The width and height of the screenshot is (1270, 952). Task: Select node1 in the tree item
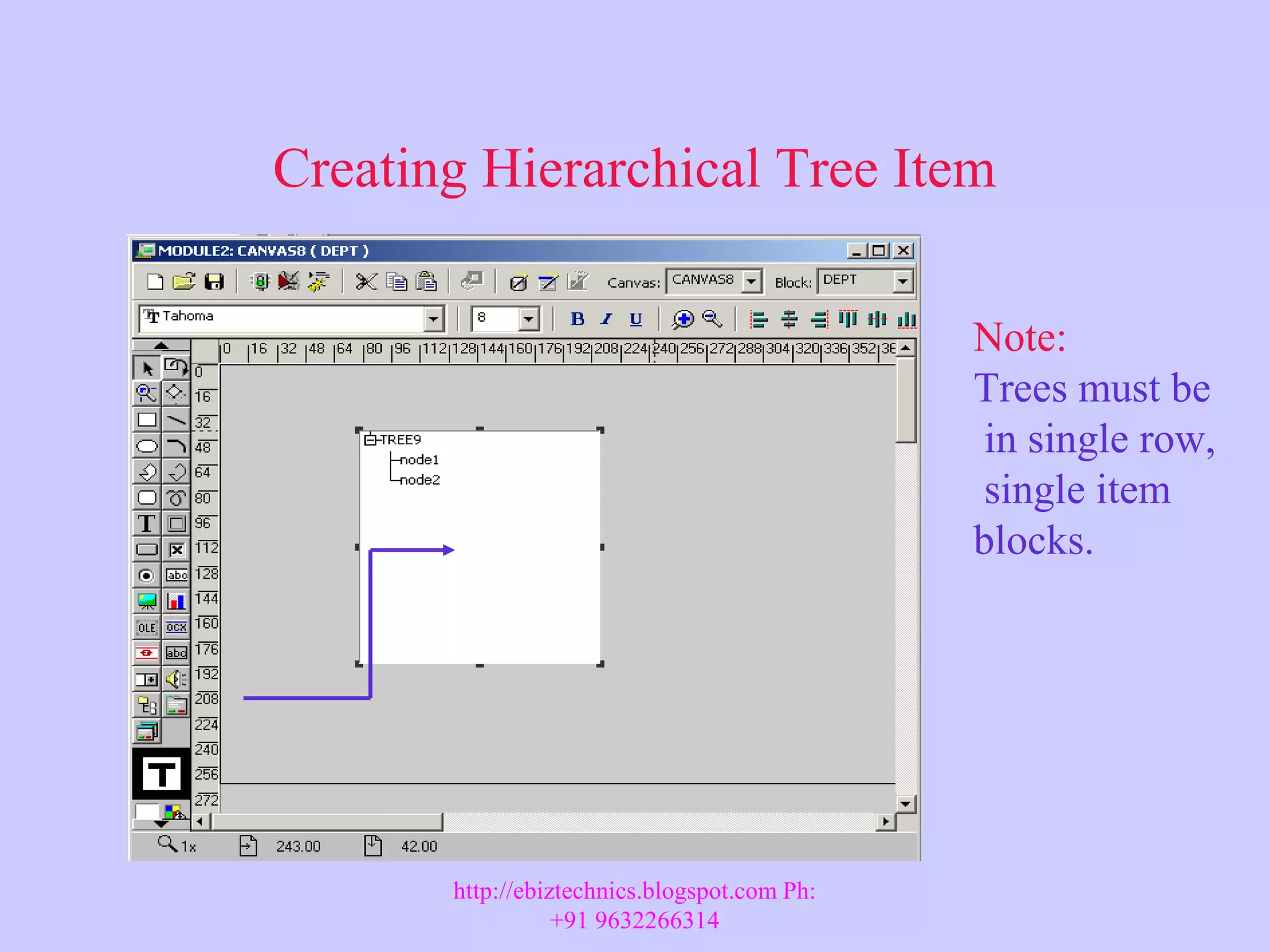tap(419, 460)
